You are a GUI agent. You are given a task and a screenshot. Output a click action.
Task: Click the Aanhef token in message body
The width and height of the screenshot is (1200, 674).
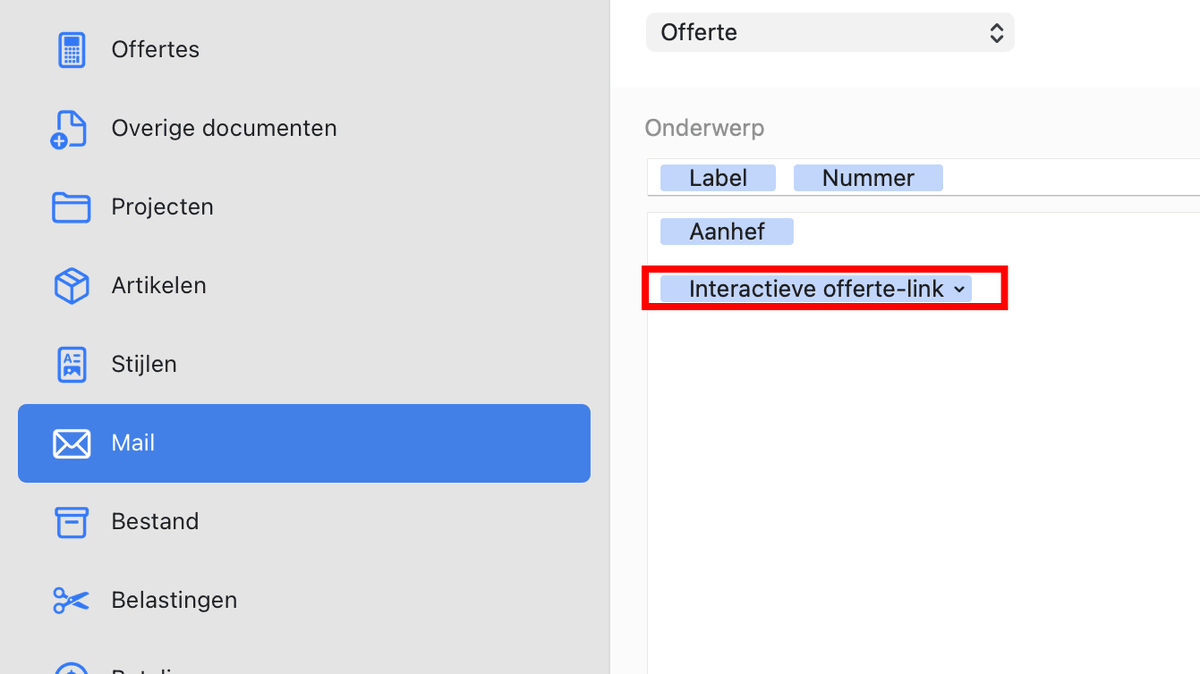[x=727, y=232]
